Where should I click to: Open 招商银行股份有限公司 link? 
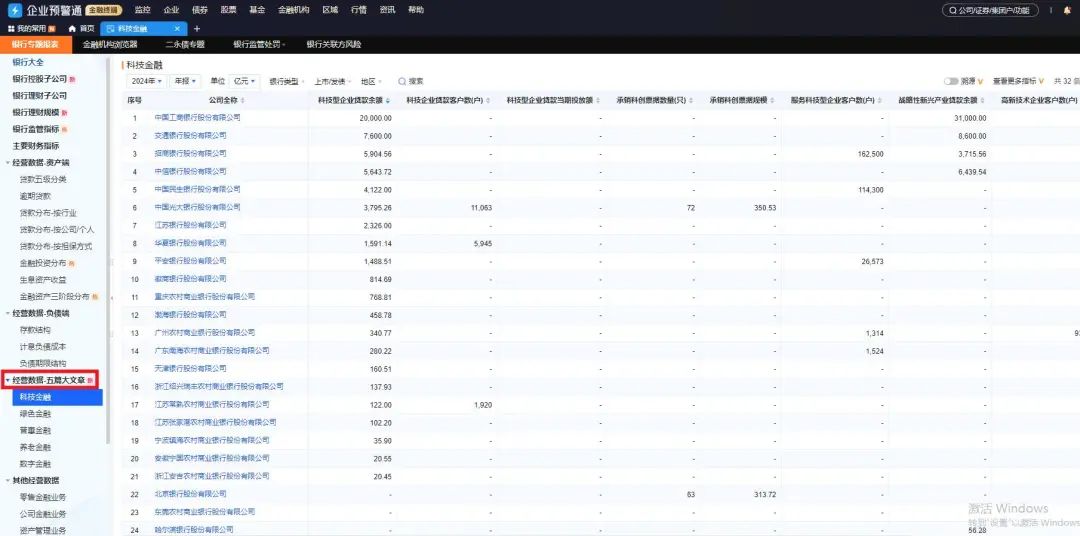[190, 154]
